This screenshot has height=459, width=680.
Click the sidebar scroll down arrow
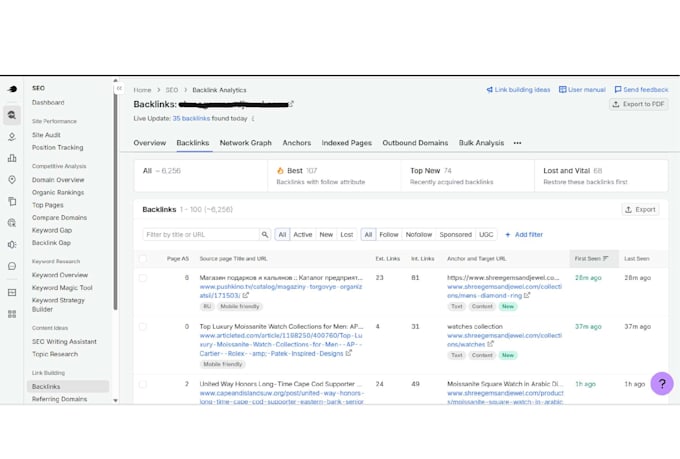(x=115, y=400)
